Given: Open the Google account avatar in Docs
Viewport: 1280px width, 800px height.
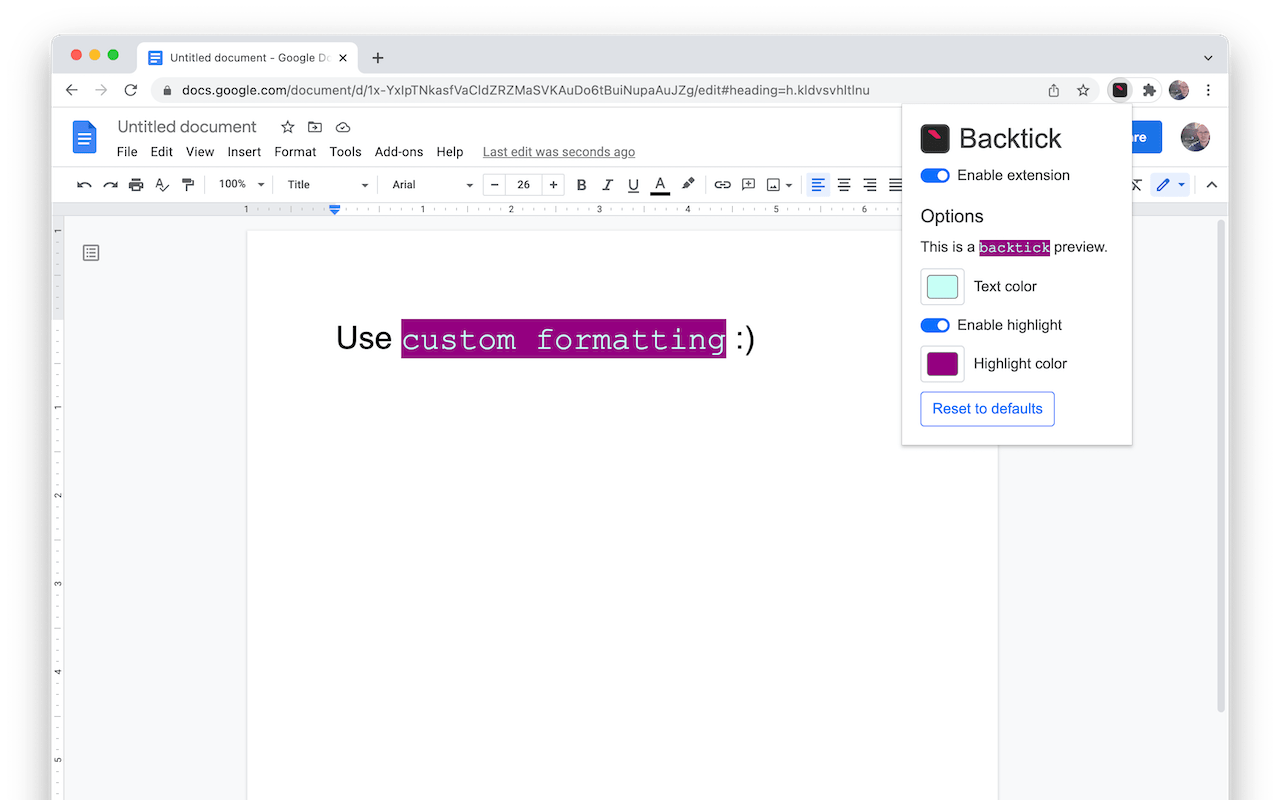Looking at the screenshot, I should (x=1195, y=137).
